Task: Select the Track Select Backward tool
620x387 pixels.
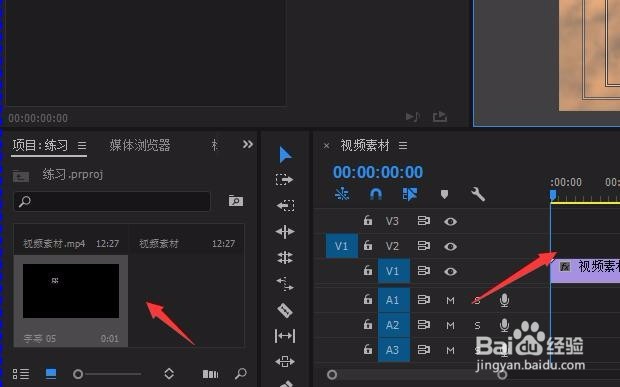Action: (285, 206)
